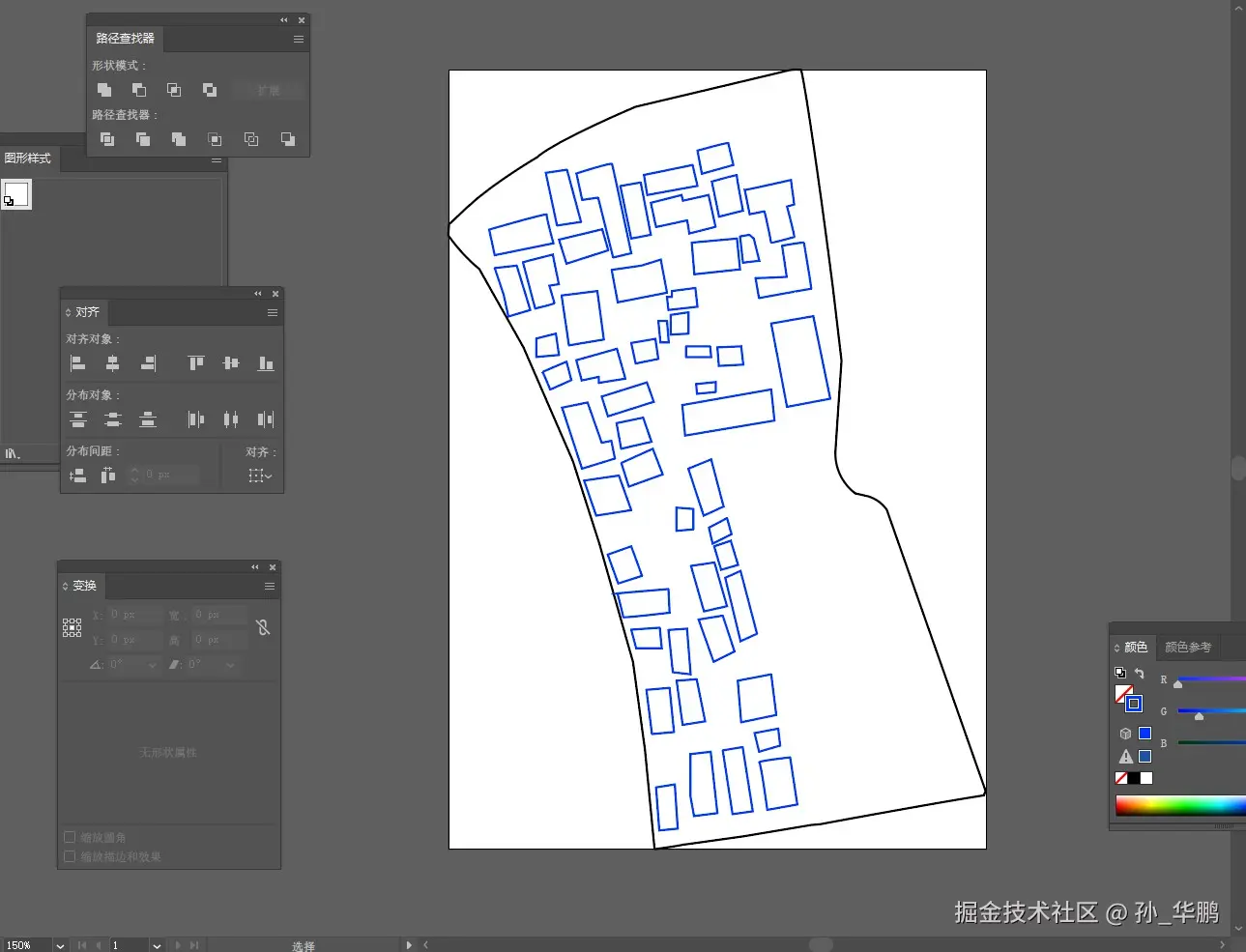Viewport: 1246px width, 952px height.
Task: Open the zoom level dropdown at 150%
Action: pyautogui.click(x=60, y=945)
